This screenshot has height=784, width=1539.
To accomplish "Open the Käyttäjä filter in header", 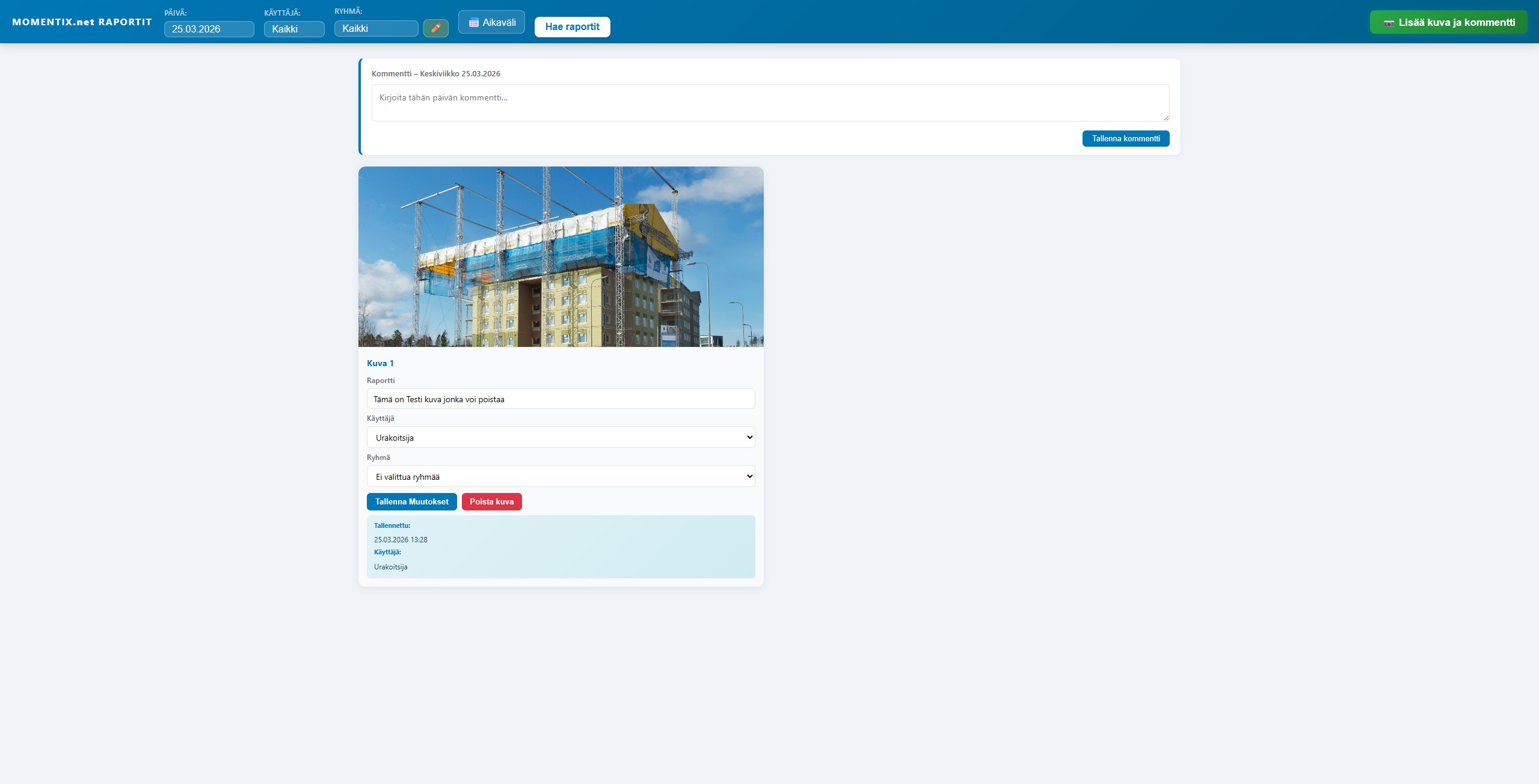I will [x=293, y=29].
